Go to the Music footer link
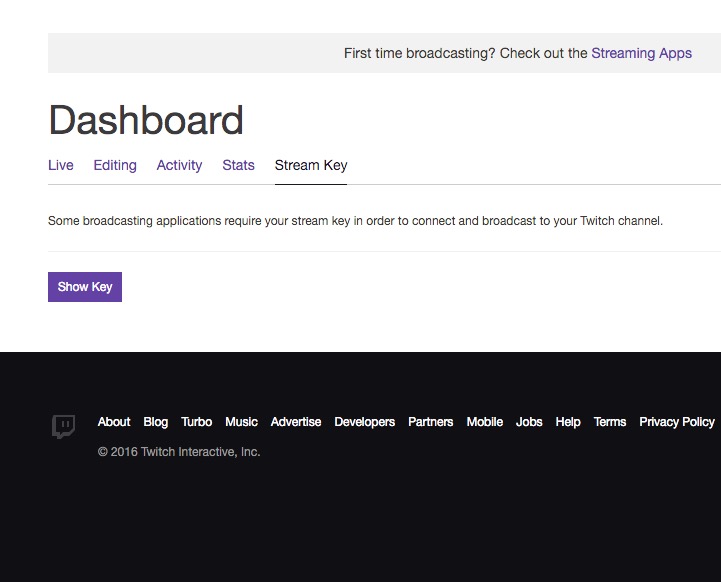Viewport: 721px width, 582px height. 241,422
